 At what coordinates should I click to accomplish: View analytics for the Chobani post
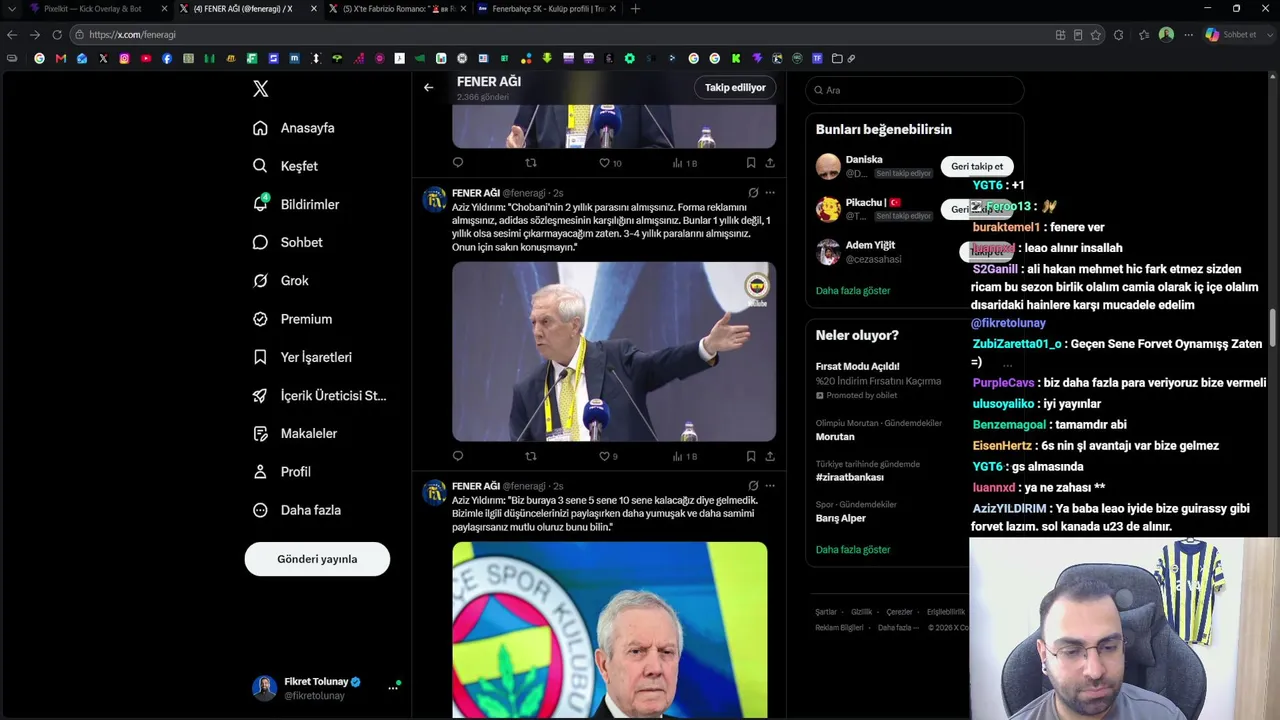pos(684,456)
